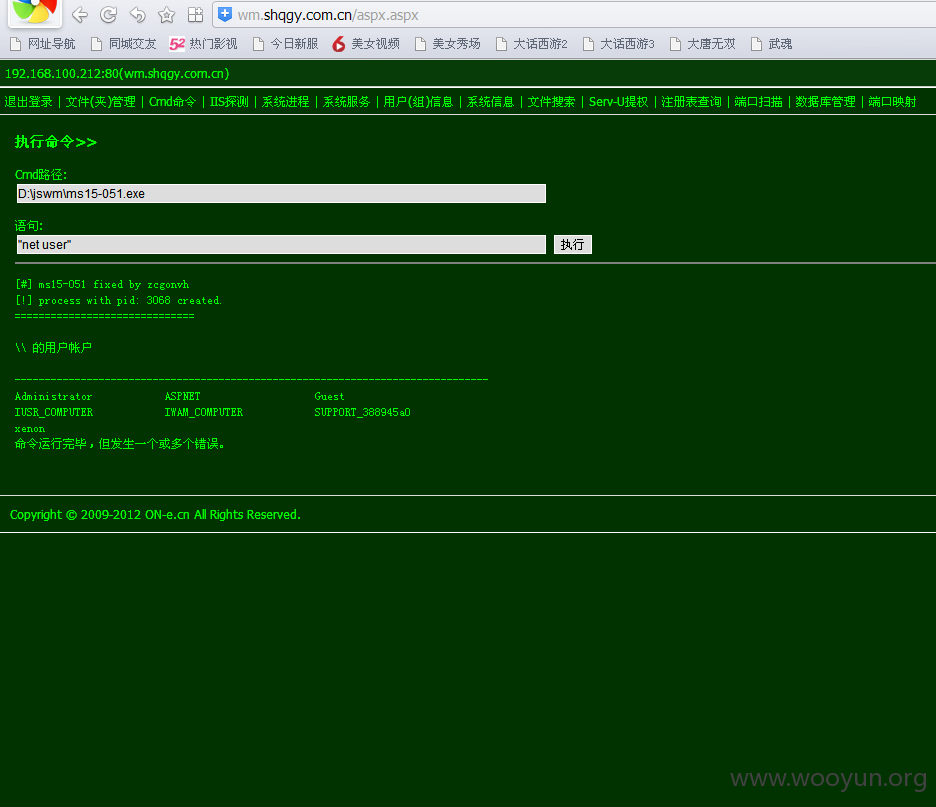
Task: Click the browser logo icon
Action: coord(35,12)
